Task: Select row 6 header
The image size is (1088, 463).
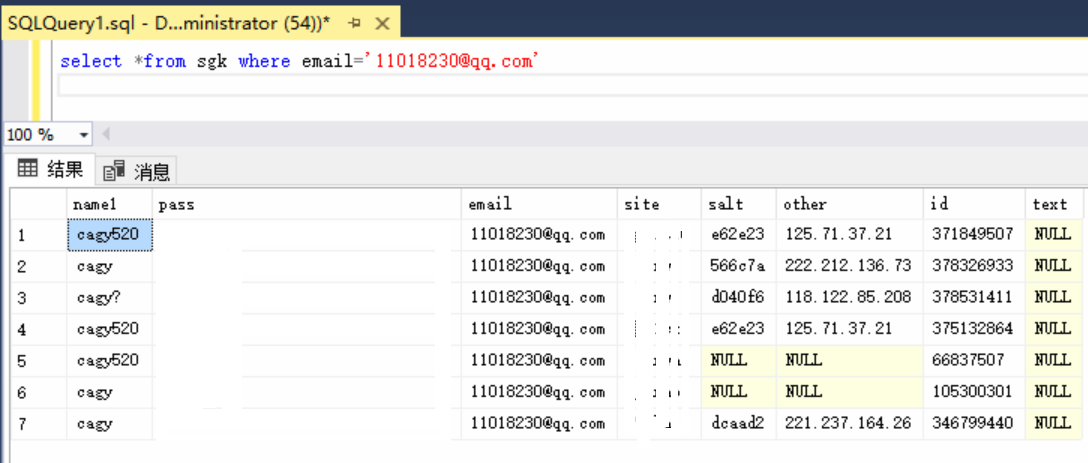Action: (39, 392)
